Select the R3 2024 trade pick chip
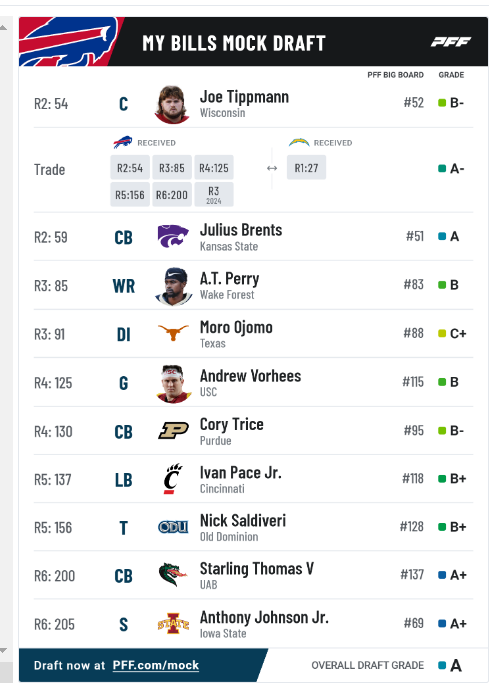Viewport: 490px width, 687px height. pyautogui.click(x=214, y=195)
